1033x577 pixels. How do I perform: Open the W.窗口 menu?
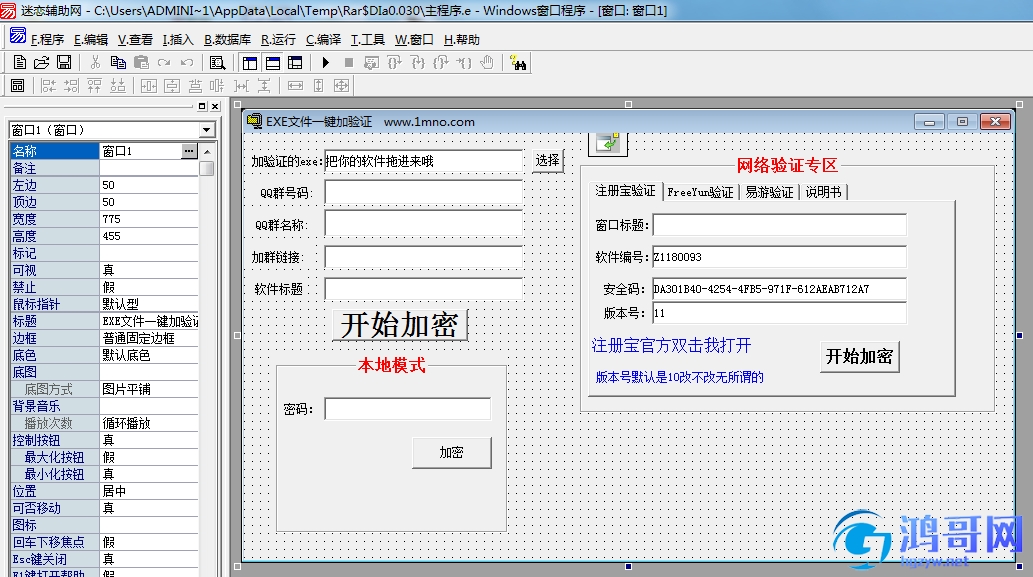point(414,40)
